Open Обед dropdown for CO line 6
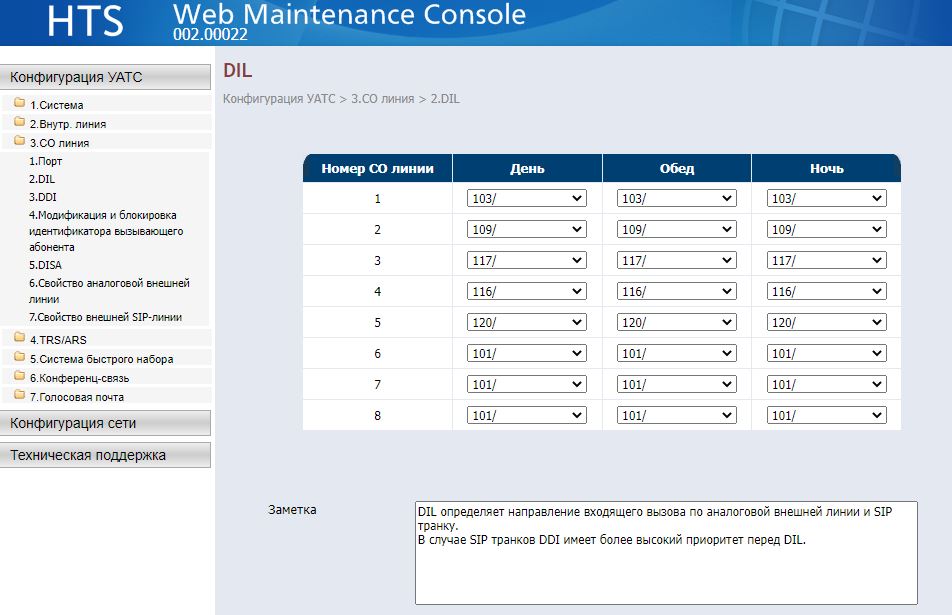The width and height of the screenshot is (952, 615). pyautogui.click(x=676, y=353)
